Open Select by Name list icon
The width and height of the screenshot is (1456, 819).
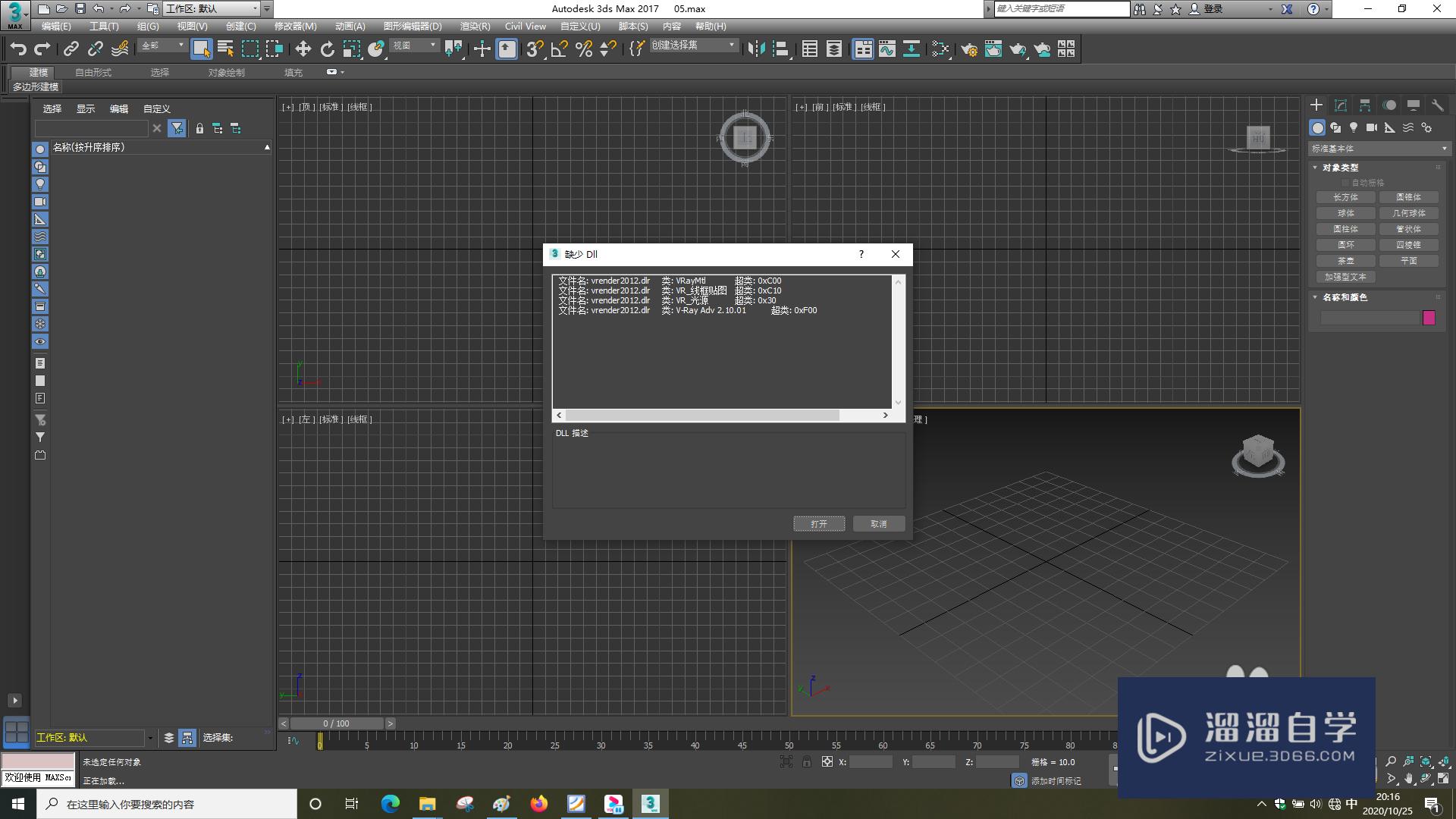pos(225,49)
